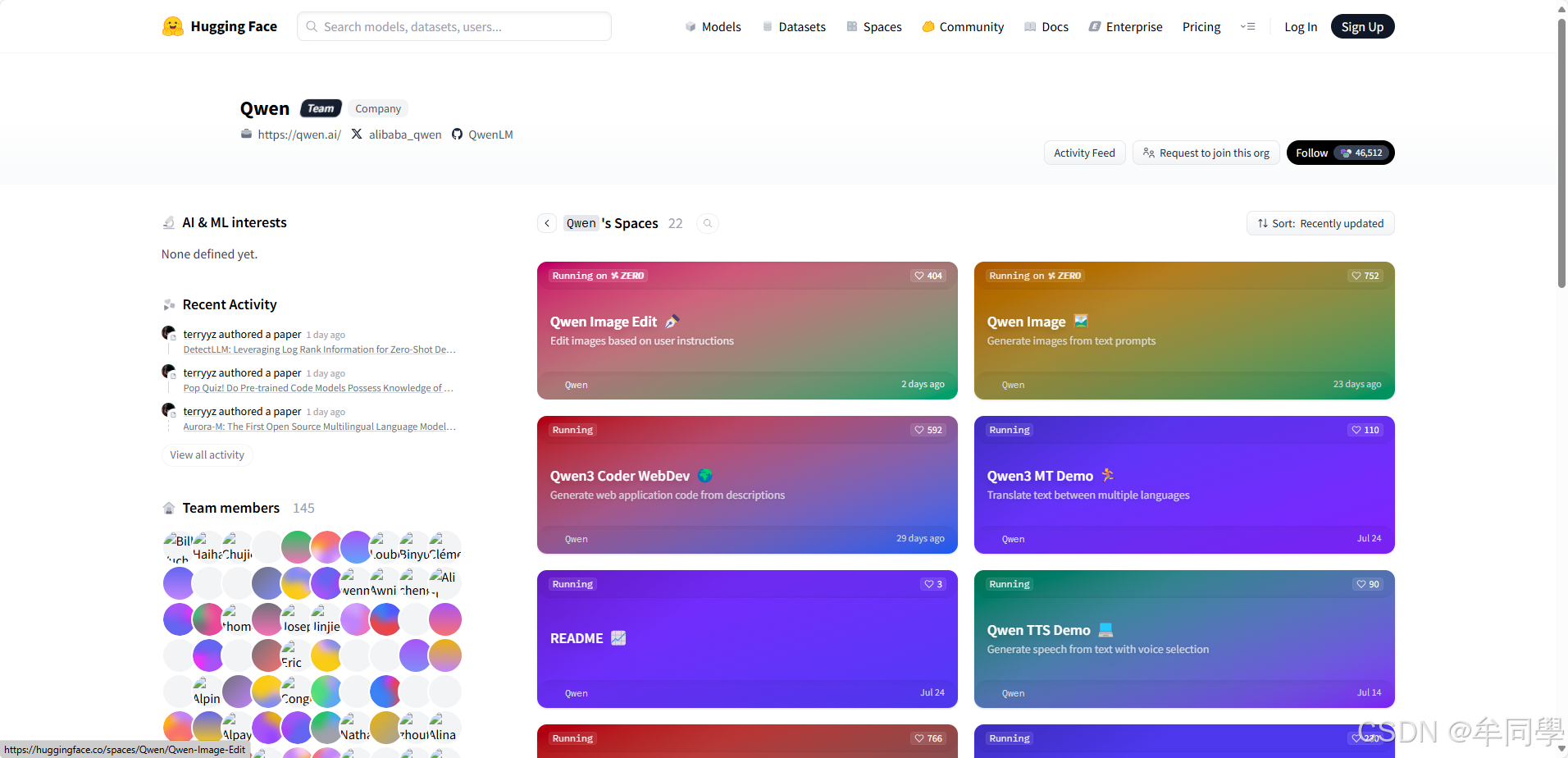Screen dimensions: 1568x758
Task: Open the Datasets nav item
Action: 794,27
